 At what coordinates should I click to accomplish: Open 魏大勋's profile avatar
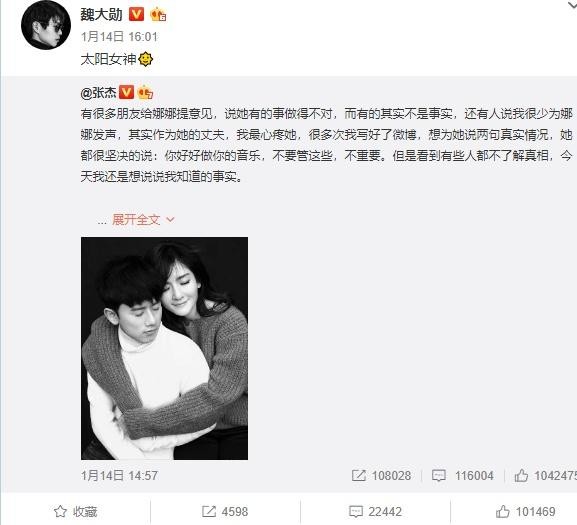pyautogui.click(x=46, y=25)
